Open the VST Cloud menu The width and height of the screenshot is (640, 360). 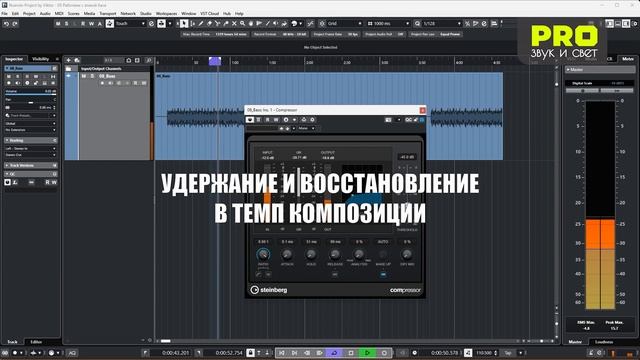209,13
